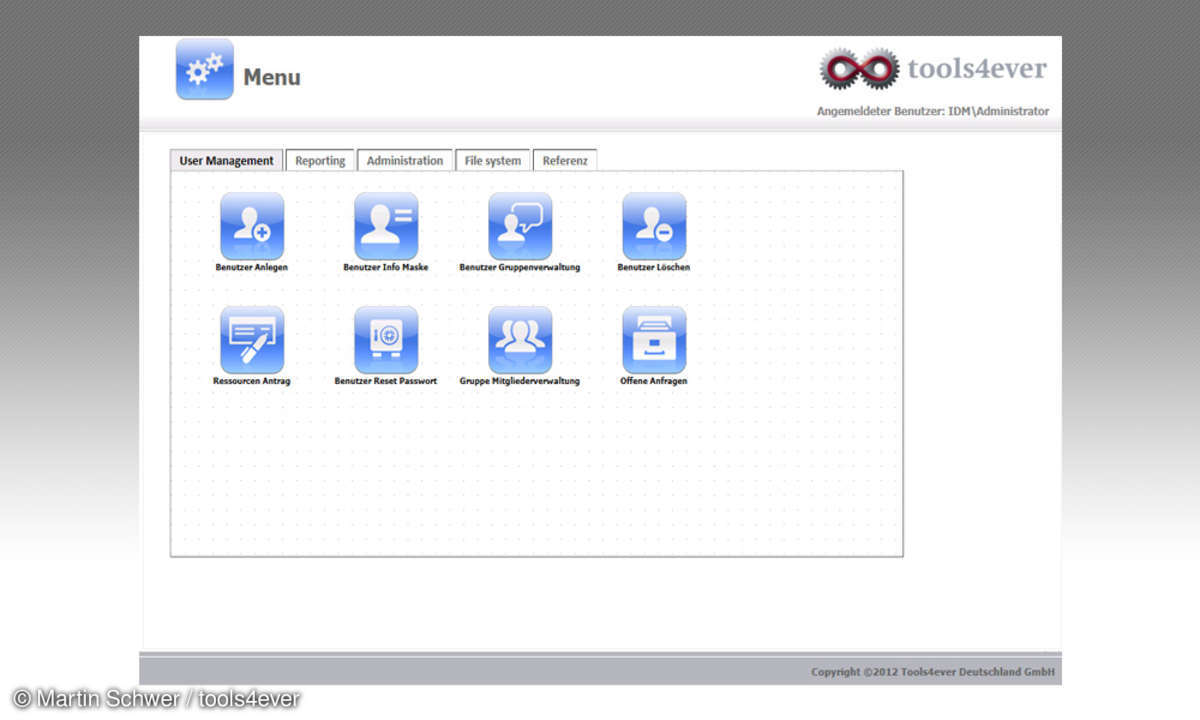Open the Gruppe Mitgliederverwaltung icon
The width and height of the screenshot is (1200, 720).
pos(520,340)
